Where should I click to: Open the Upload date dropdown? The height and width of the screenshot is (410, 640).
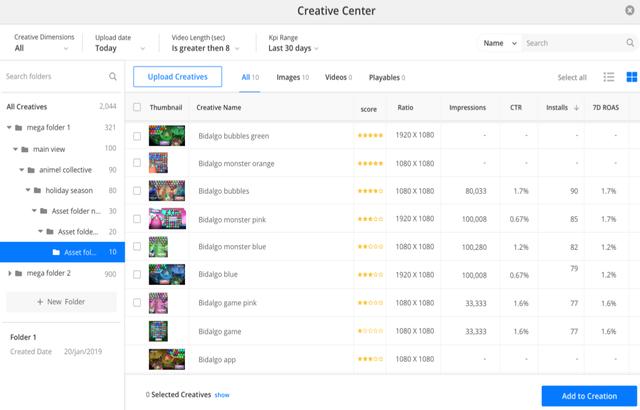(x=121, y=48)
